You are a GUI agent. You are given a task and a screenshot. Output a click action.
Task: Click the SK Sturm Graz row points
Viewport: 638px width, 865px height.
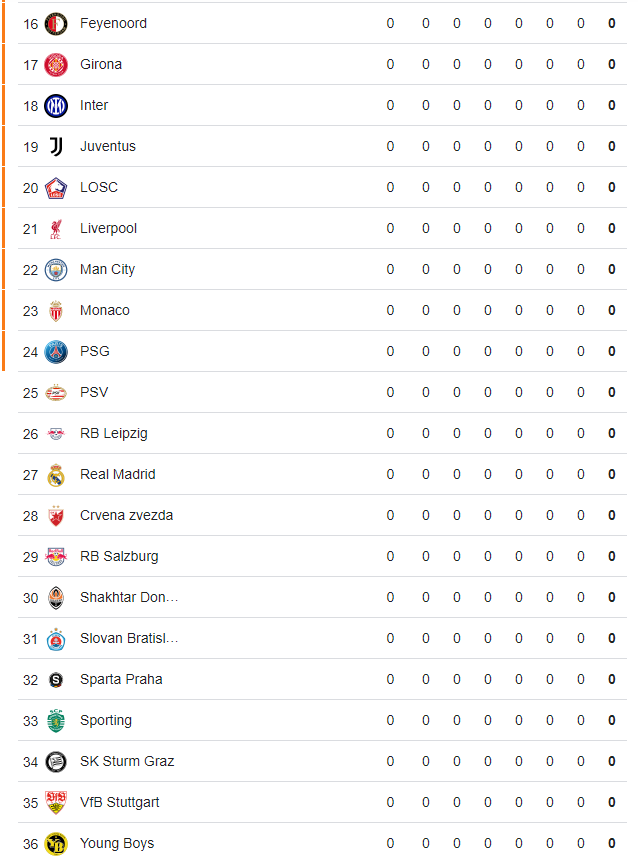coord(612,761)
